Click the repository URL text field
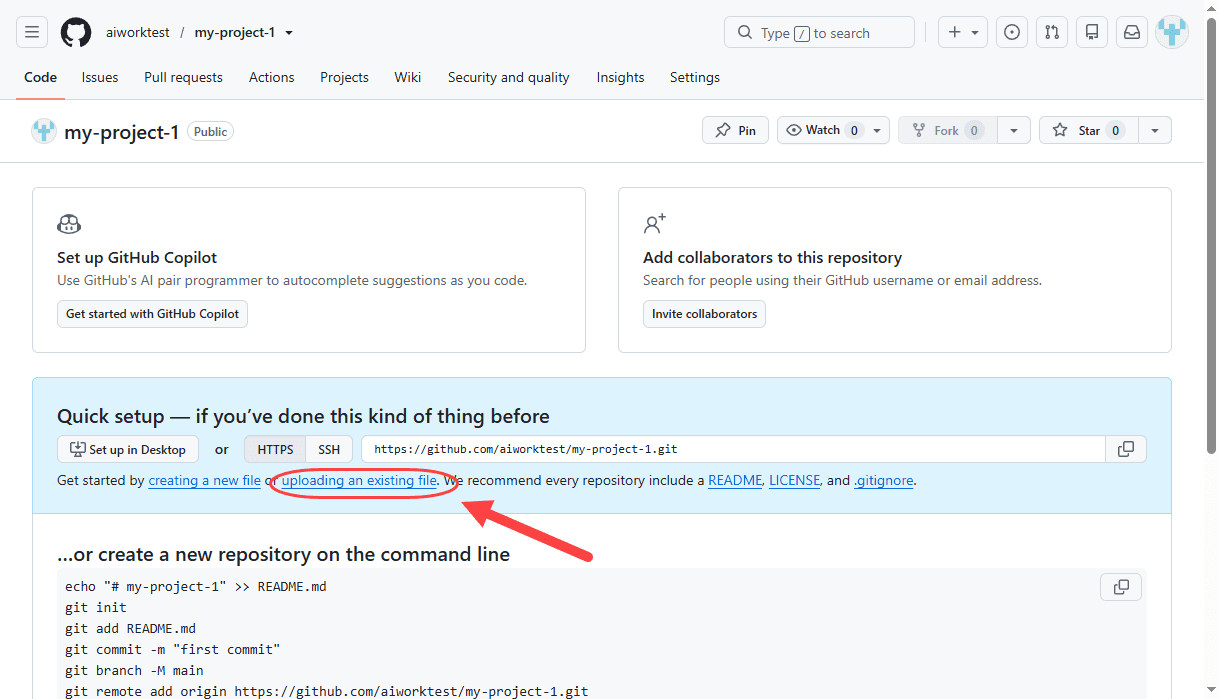1219x699 pixels. coord(734,449)
